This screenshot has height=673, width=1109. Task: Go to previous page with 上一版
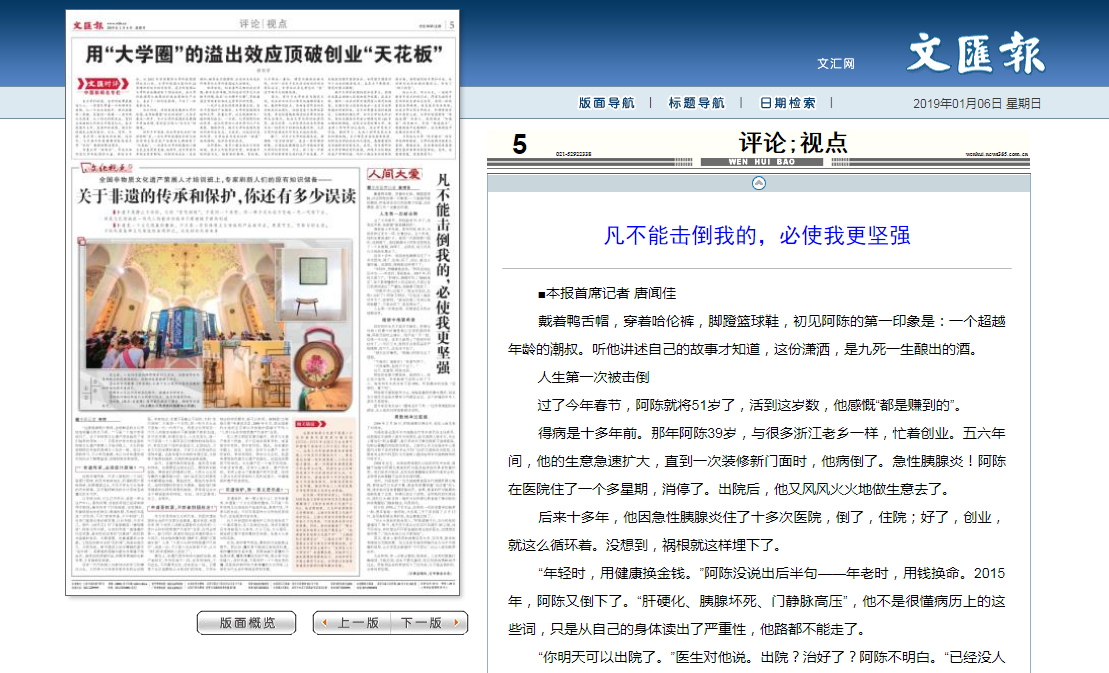351,623
